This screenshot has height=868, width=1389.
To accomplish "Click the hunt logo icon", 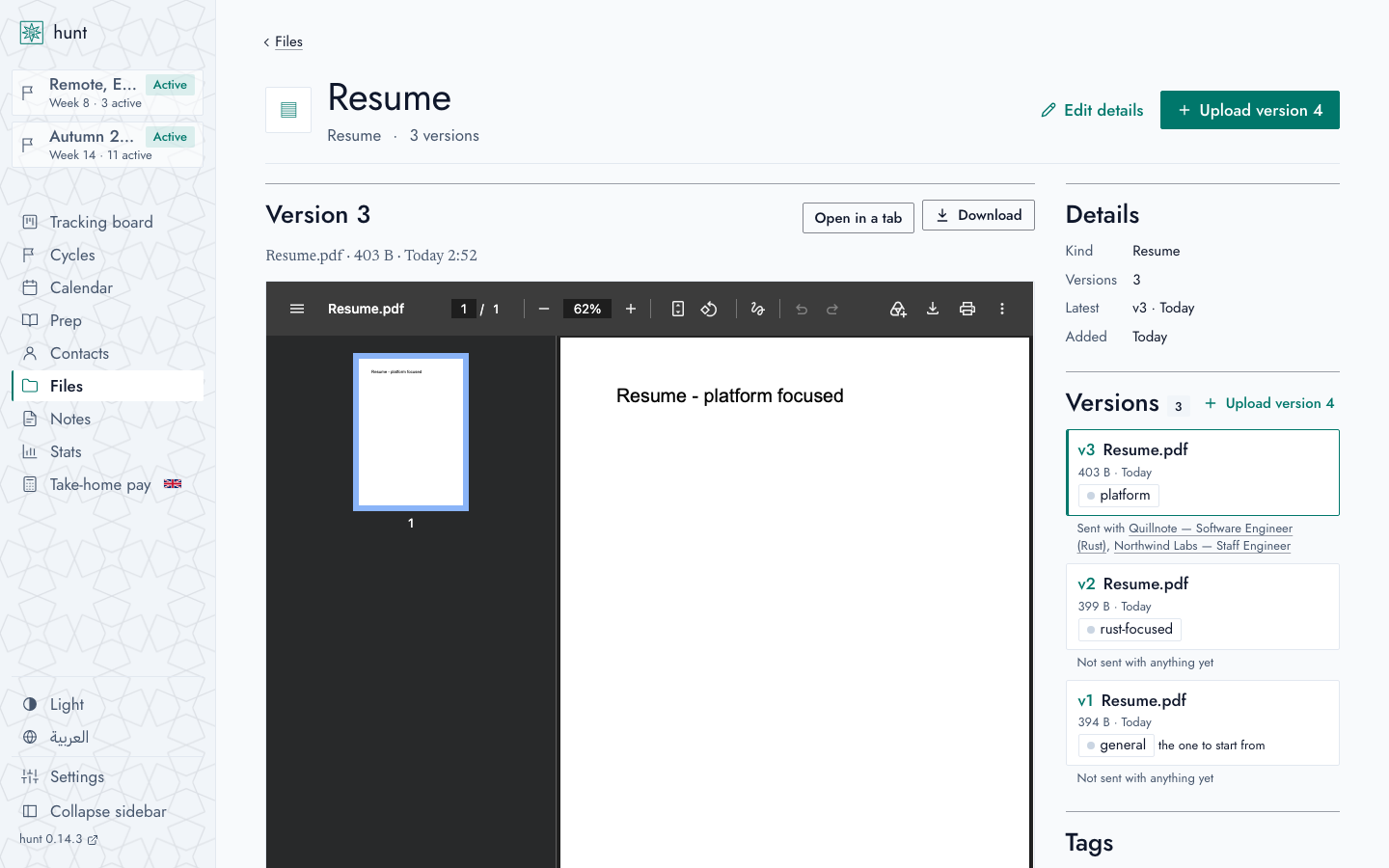I will (x=32, y=33).
